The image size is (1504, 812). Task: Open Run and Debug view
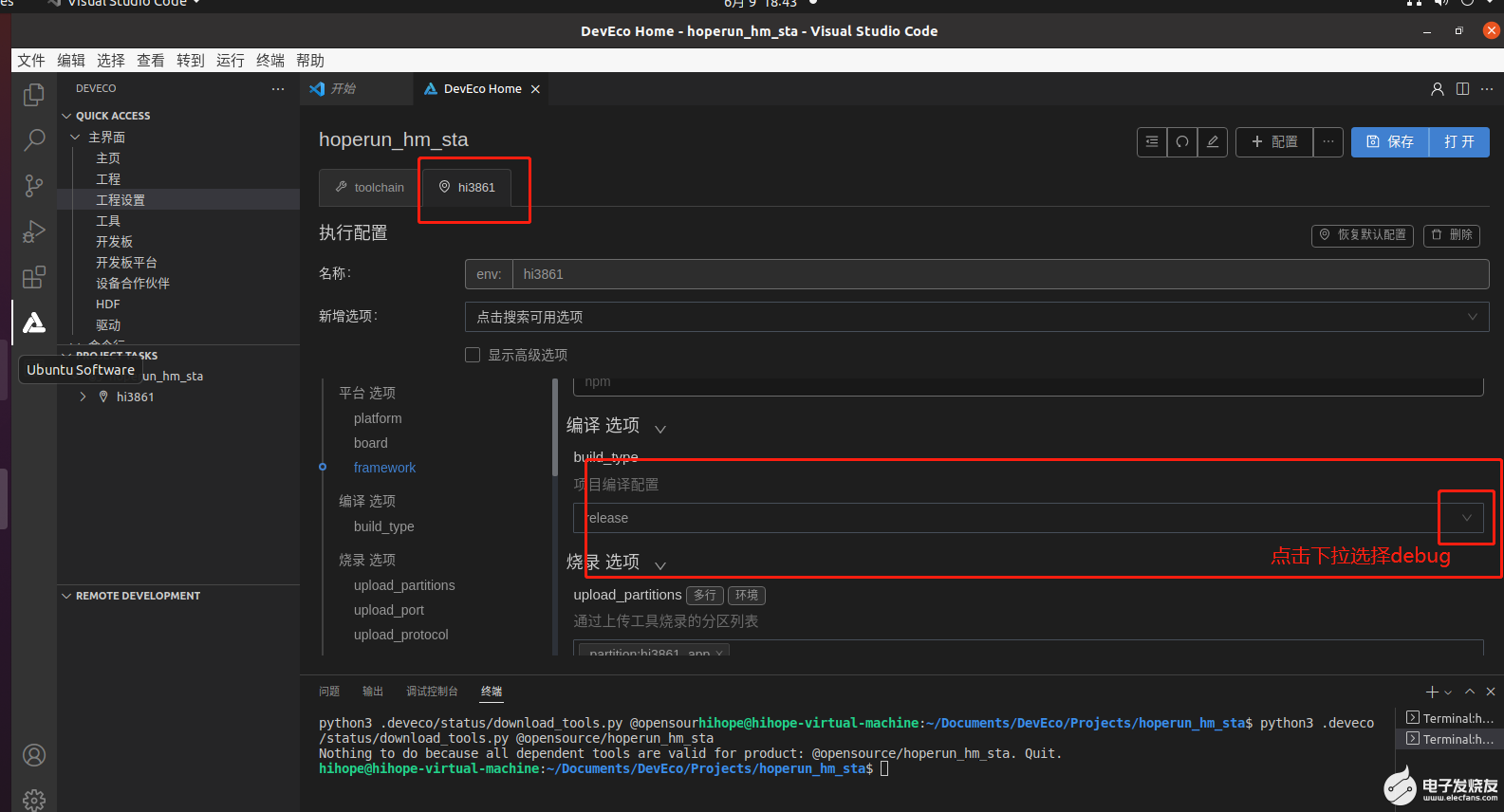tap(34, 231)
